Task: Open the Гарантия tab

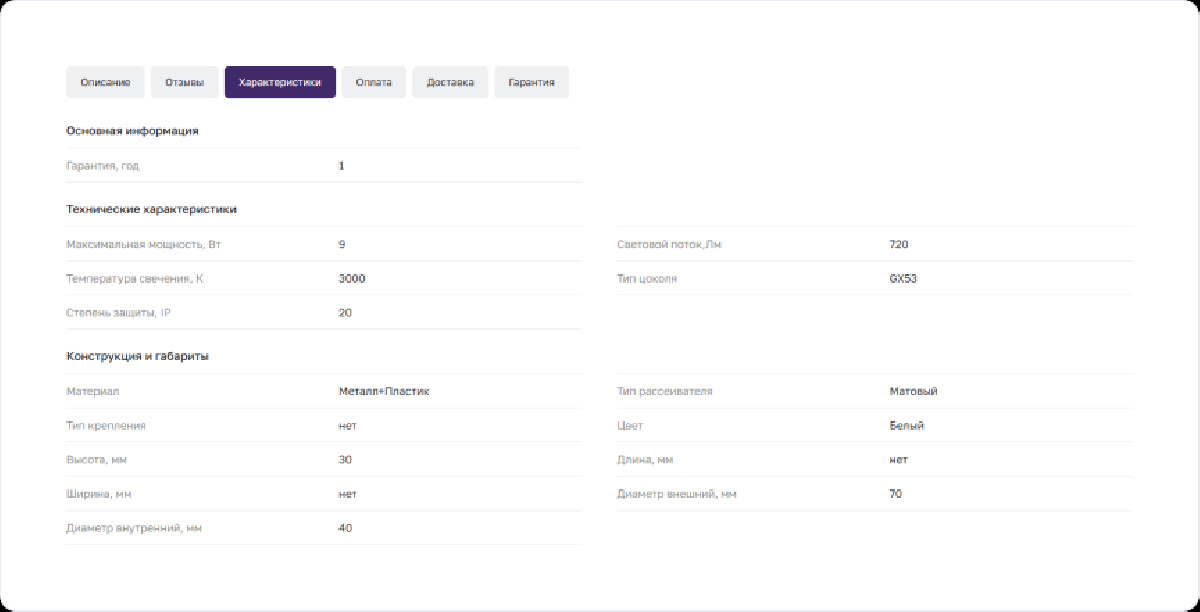Action: pos(531,82)
